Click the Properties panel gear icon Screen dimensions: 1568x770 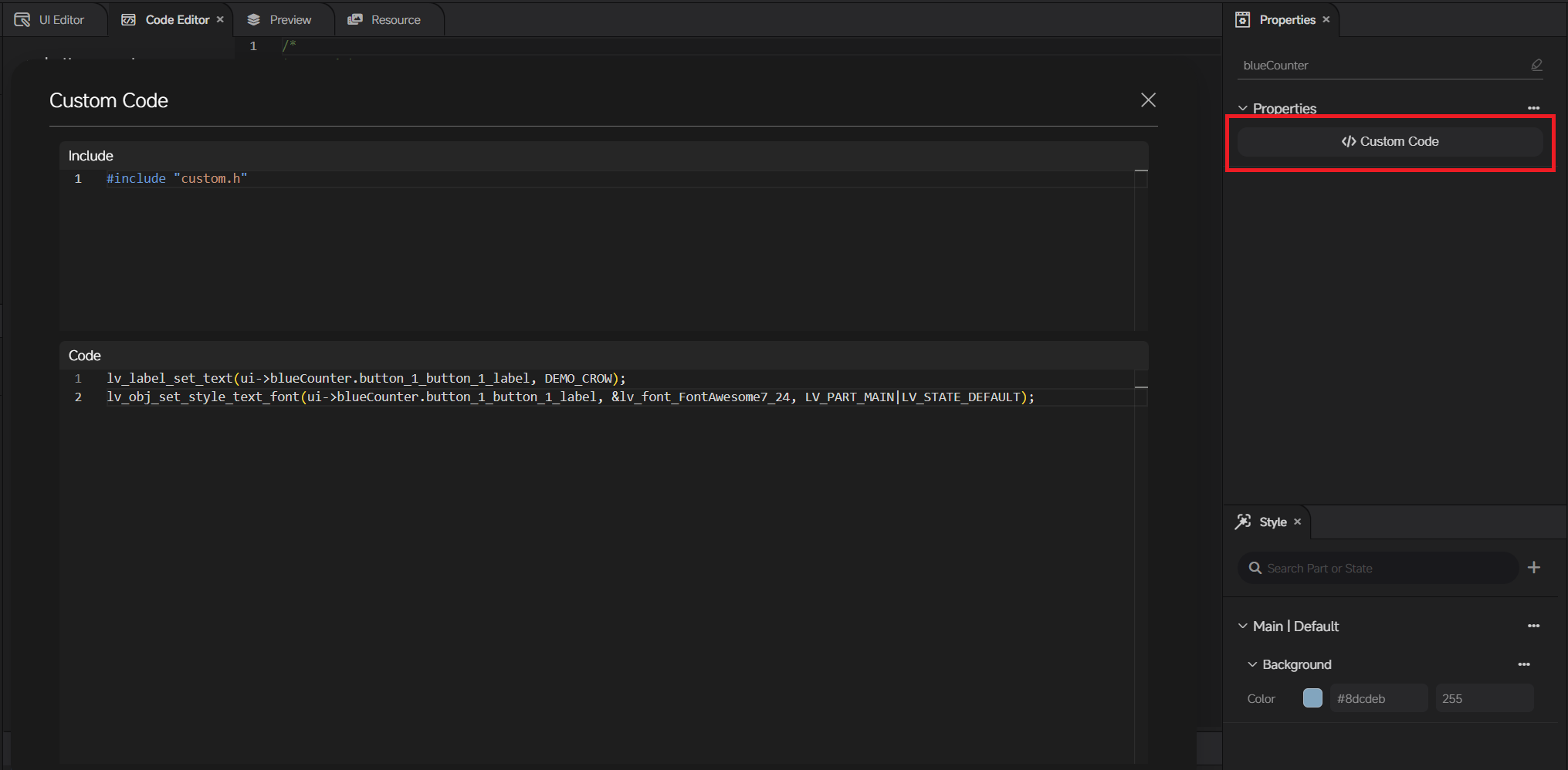1242,19
